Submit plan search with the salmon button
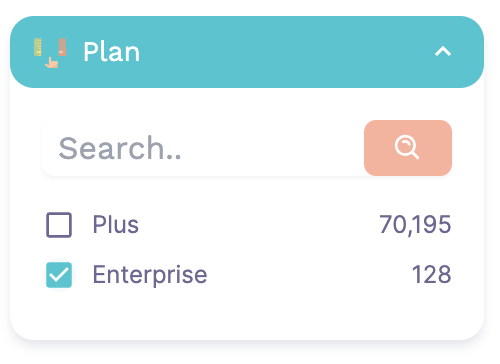500x364 pixels. coord(408,148)
